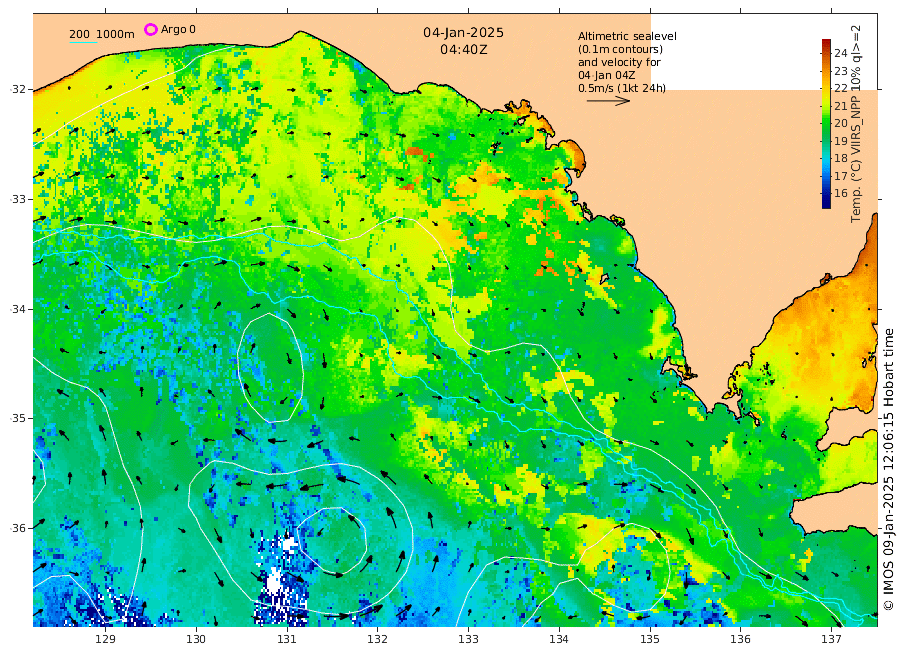900x660 pixels.
Task: Click the 131 longitude axis label
Action: (x=287, y=639)
